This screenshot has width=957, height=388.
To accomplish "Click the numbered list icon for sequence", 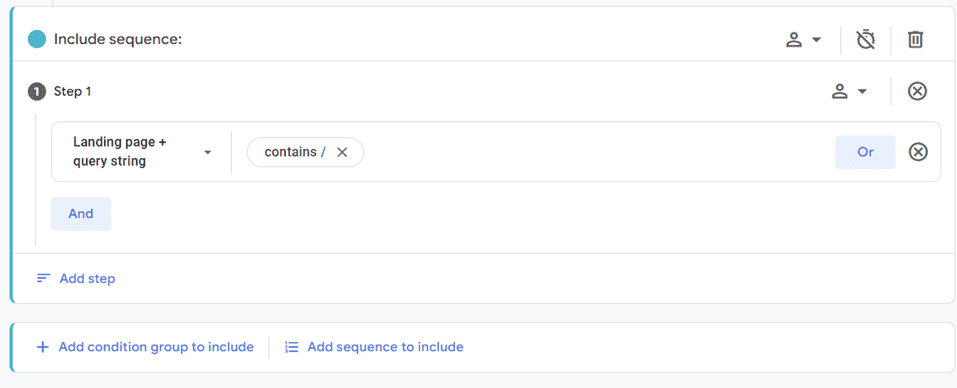I will tap(292, 347).
